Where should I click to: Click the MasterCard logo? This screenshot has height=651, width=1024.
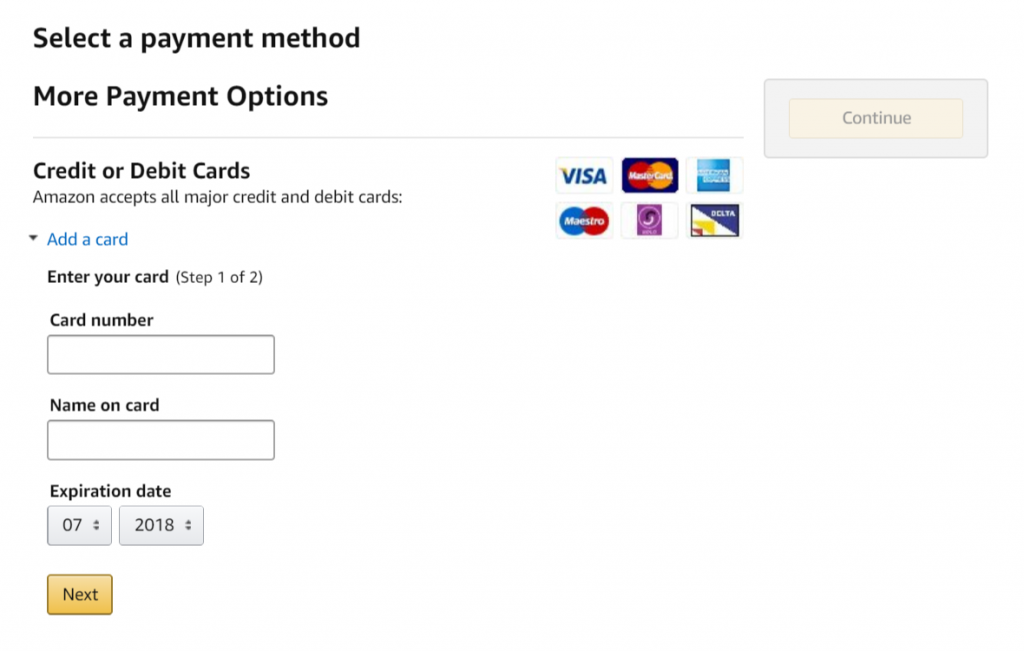click(x=649, y=176)
